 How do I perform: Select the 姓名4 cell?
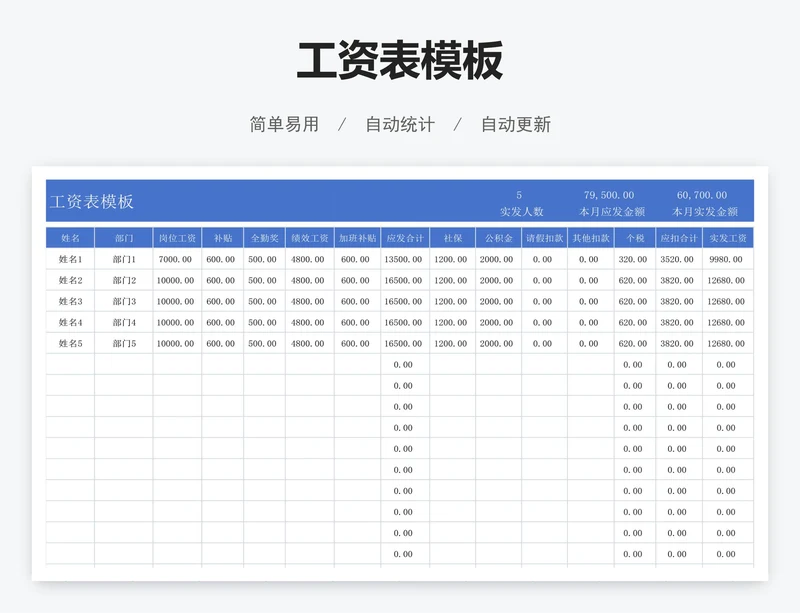[70, 323]
